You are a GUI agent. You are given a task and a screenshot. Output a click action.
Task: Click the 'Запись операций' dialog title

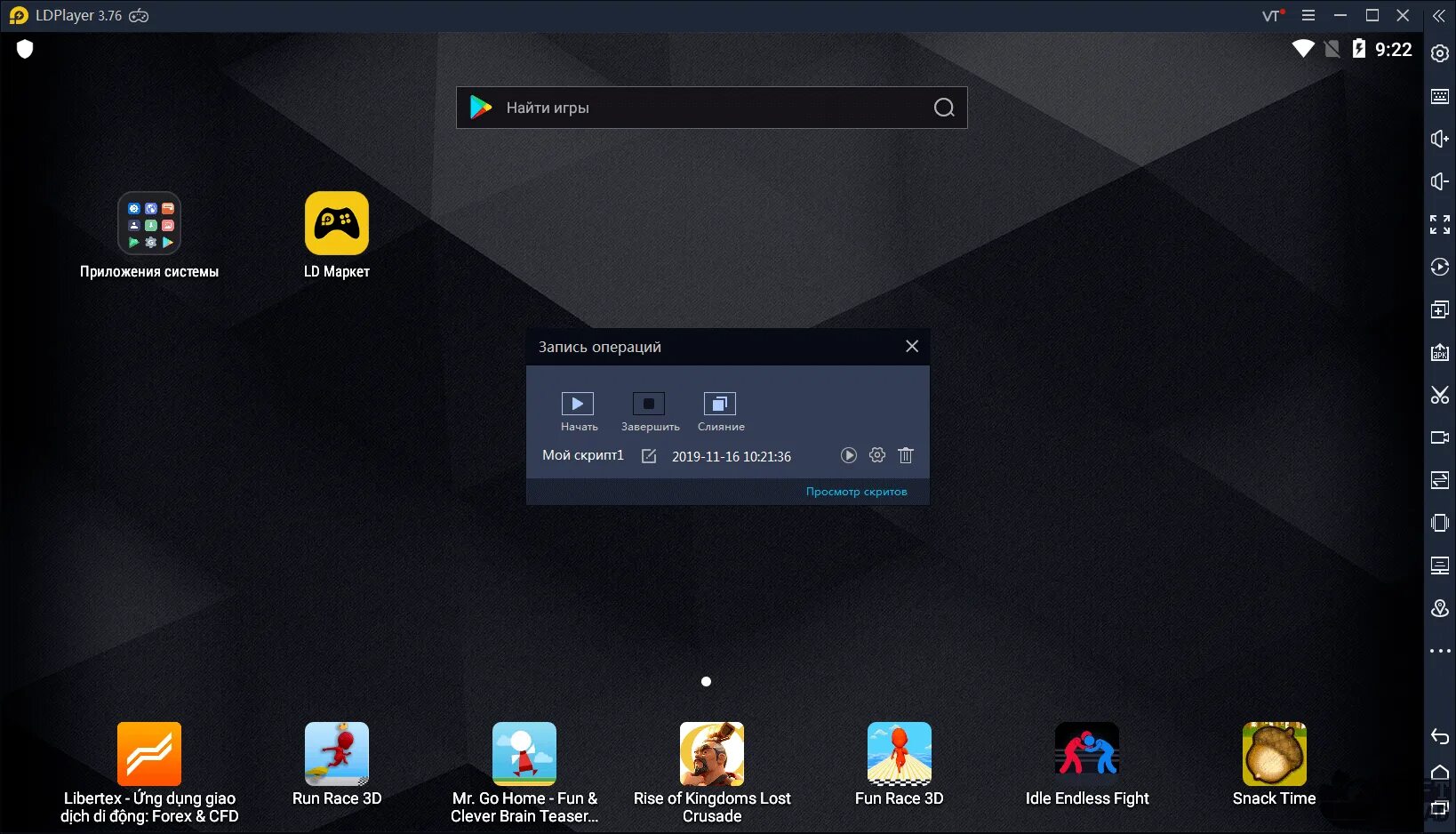tap(600, 347)
